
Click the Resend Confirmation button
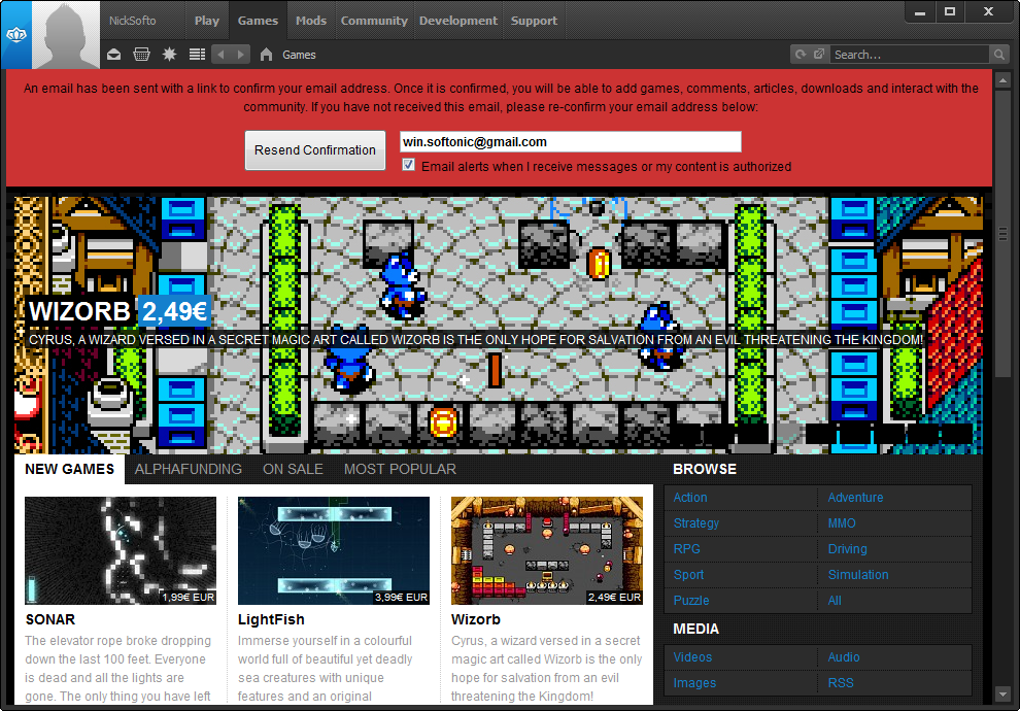tap(315, 150)
